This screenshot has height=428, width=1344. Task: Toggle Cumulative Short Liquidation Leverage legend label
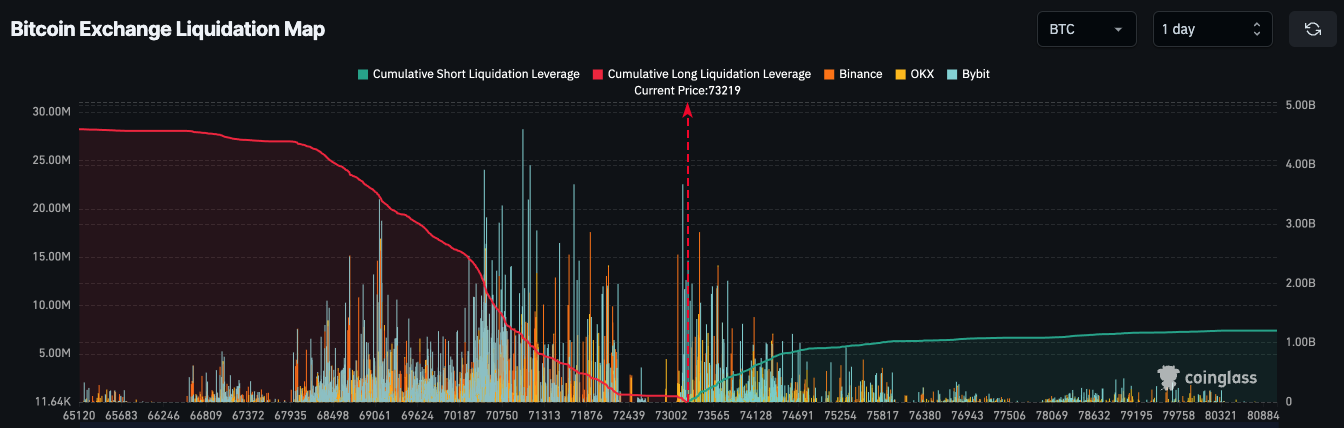475,74
